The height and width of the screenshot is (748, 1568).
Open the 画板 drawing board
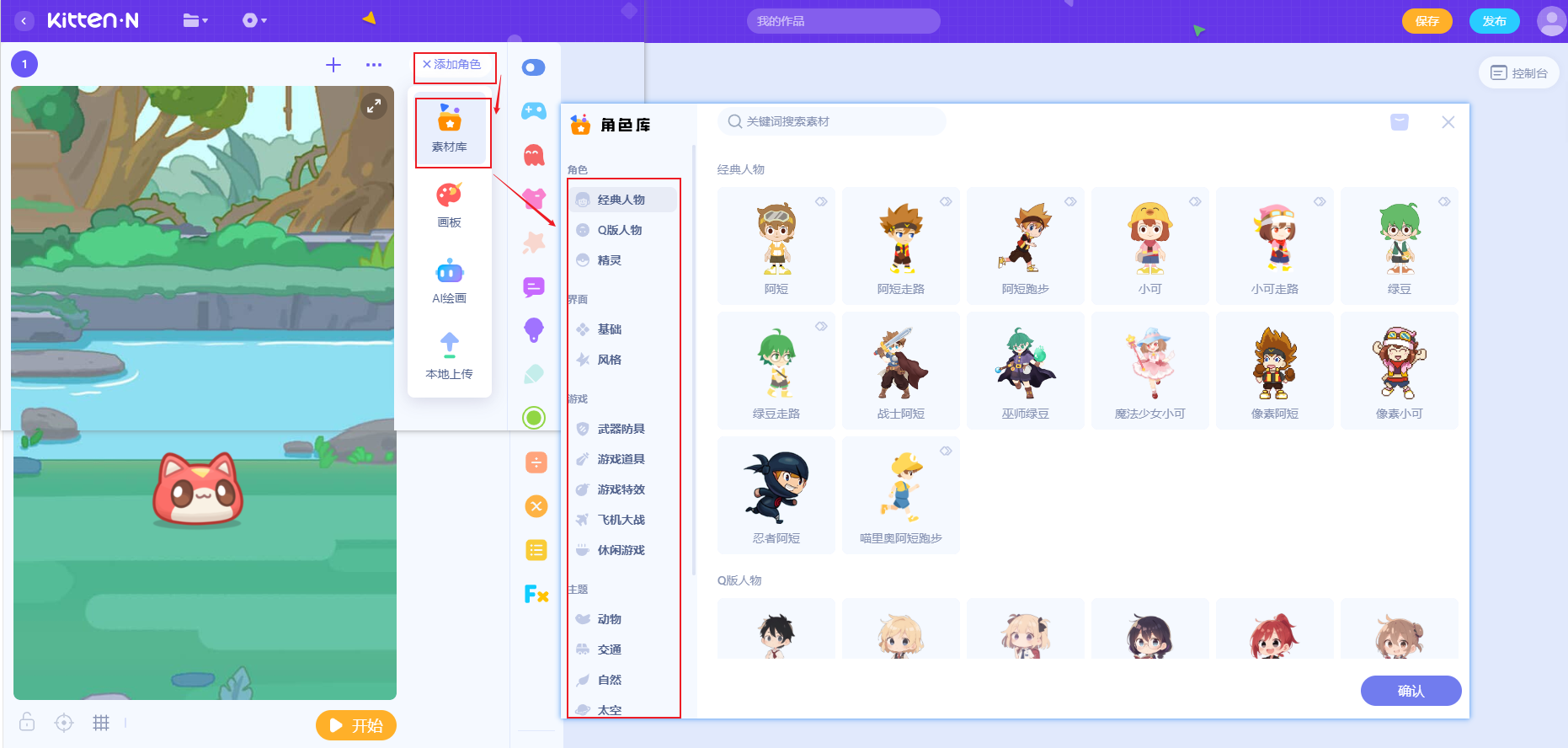pos(450,206)
